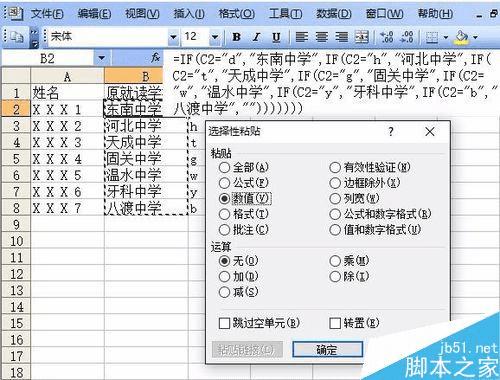Select the 批注(C) paste option

(x=244, y=229)
